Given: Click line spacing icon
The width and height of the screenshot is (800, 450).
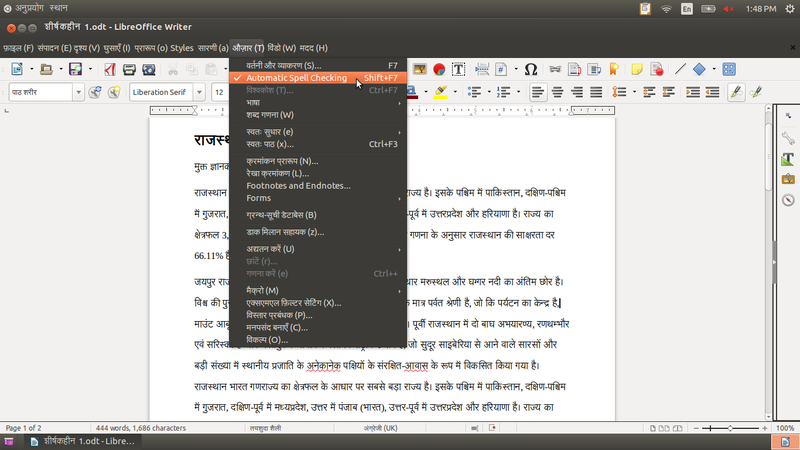Looking at the screenshot, I should pyautogui.click(x=619, y=92).
